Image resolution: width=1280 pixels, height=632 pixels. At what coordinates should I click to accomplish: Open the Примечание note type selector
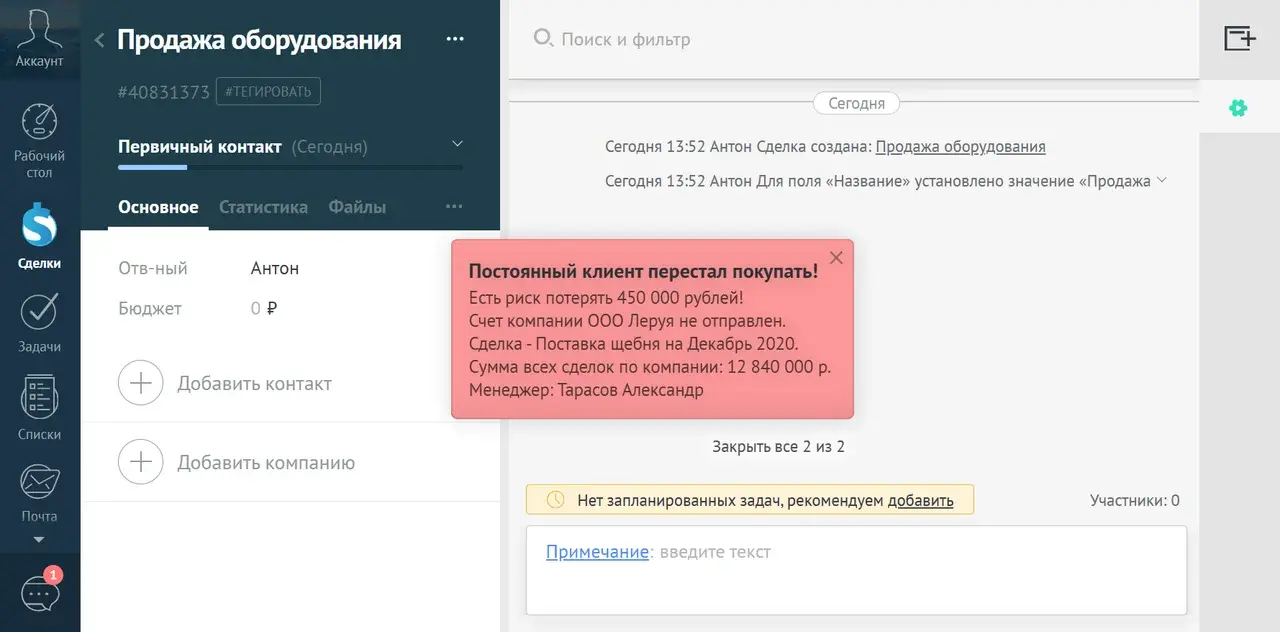(x=597, y=551)
